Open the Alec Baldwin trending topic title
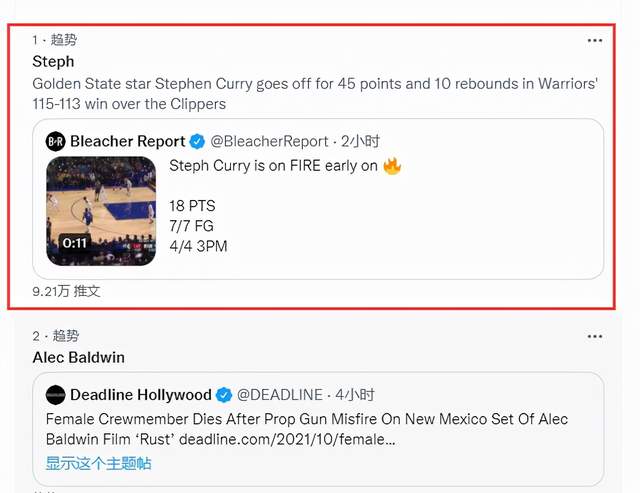Screen dimensions: 640x493 pyautogui.click(x=78, y=357)
